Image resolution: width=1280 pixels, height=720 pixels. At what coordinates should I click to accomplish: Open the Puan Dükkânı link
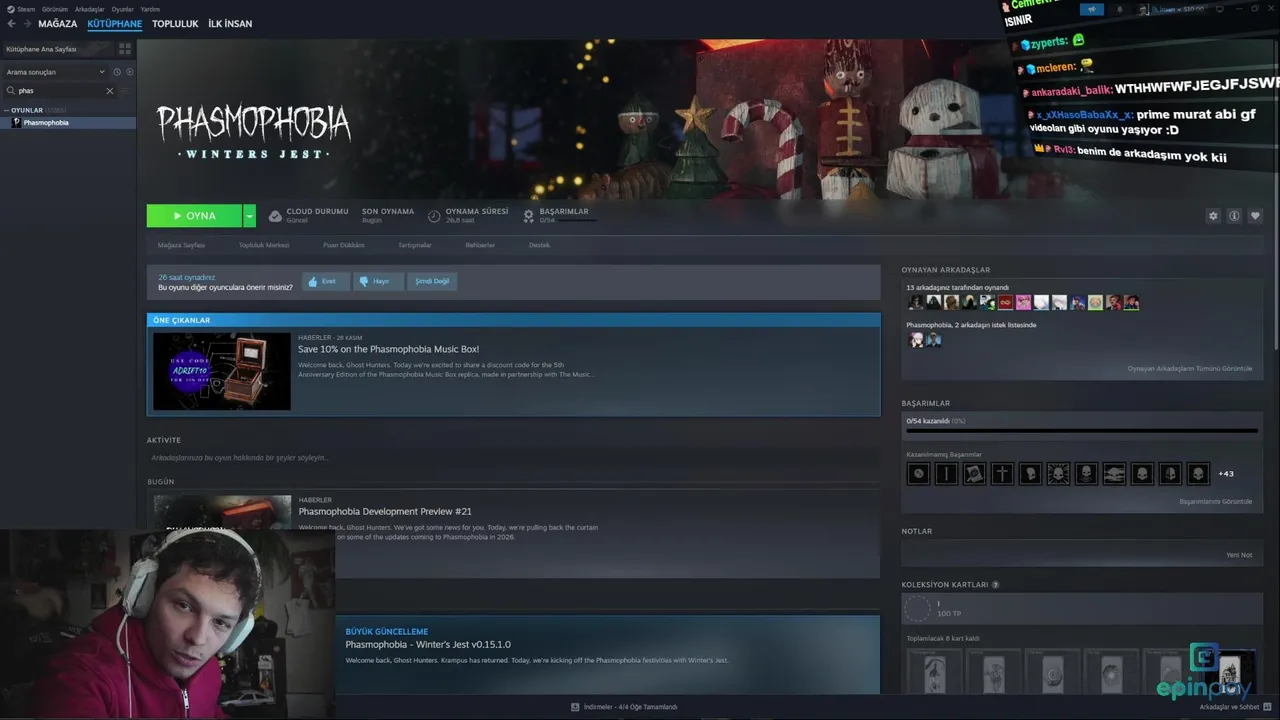tap(344, 245)
